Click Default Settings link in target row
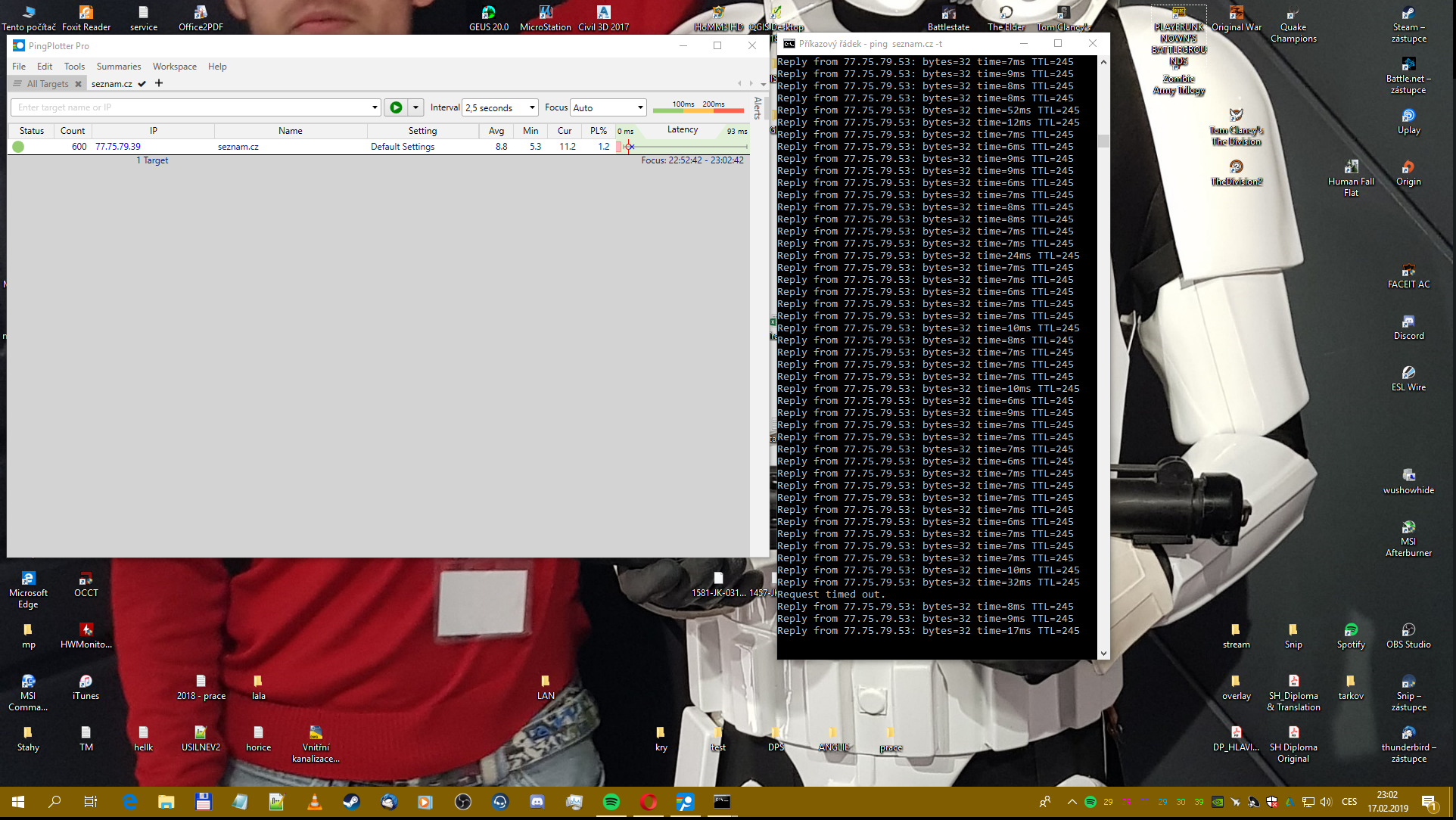The width and height of the screenshot is (1456, 820). (x=402, y=147)
